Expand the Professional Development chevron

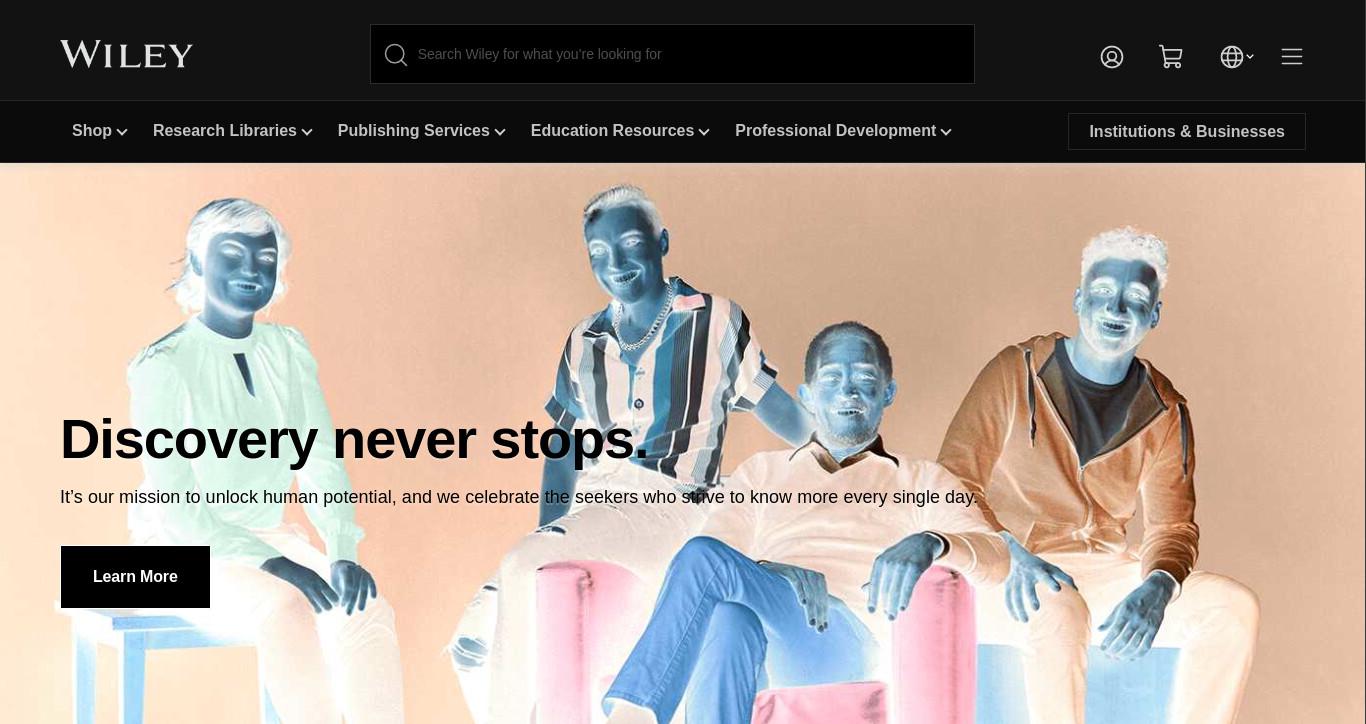click(x=946, y=132)
